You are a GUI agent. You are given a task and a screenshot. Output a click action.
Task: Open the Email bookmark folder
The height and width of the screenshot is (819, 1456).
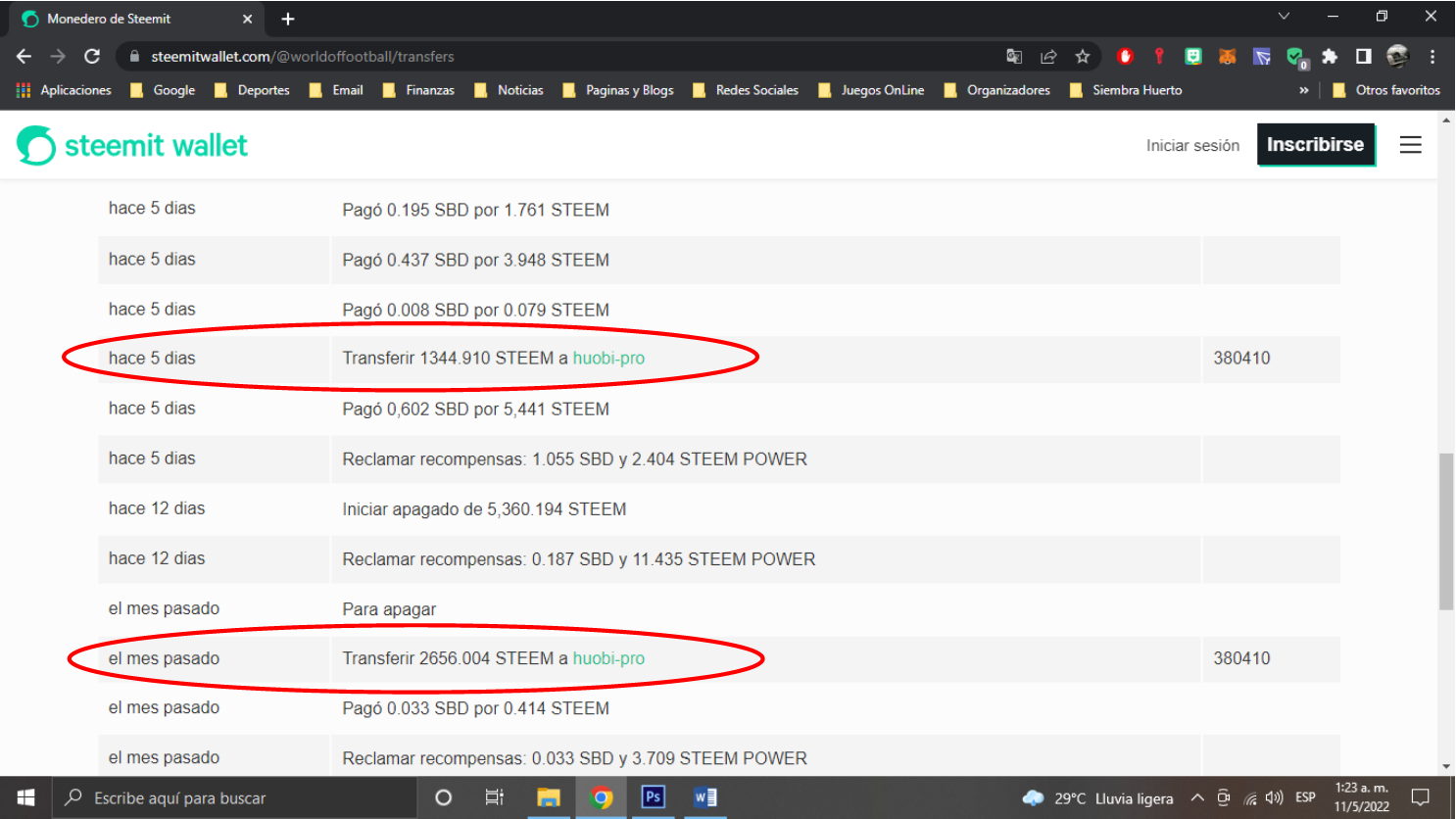click(x=336, y=90)
